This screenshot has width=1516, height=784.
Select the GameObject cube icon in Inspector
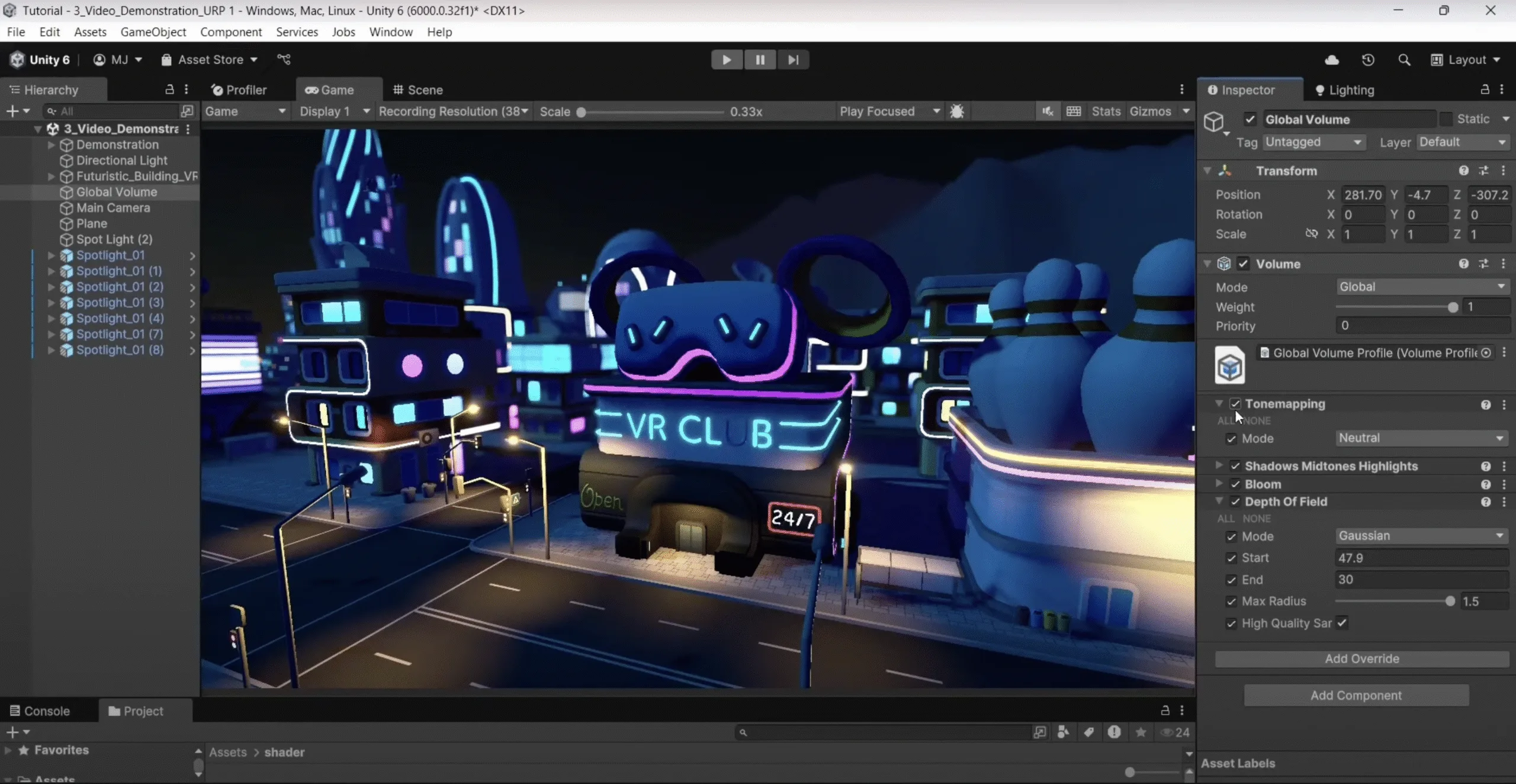coord(1214,122)
